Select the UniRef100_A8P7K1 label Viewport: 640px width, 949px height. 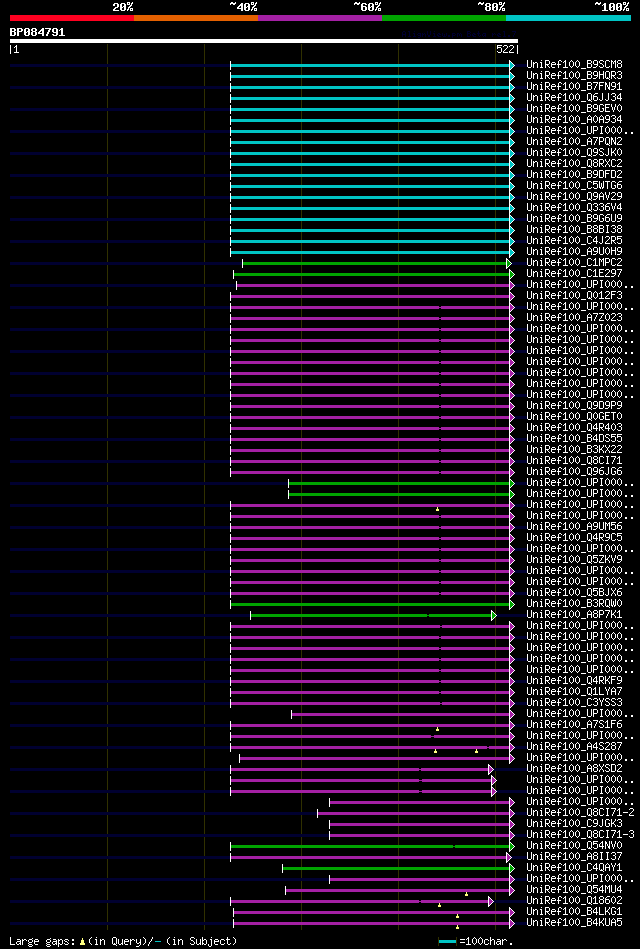point(574,615)
